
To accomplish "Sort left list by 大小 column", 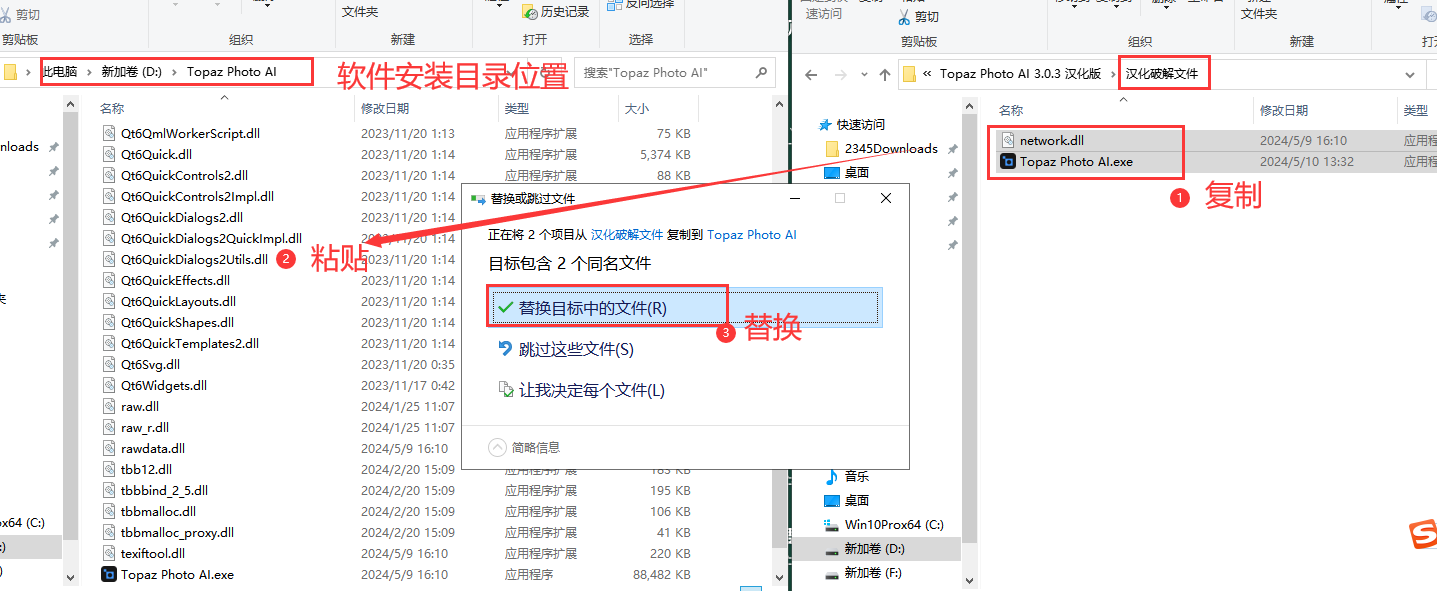I will 636,108.
